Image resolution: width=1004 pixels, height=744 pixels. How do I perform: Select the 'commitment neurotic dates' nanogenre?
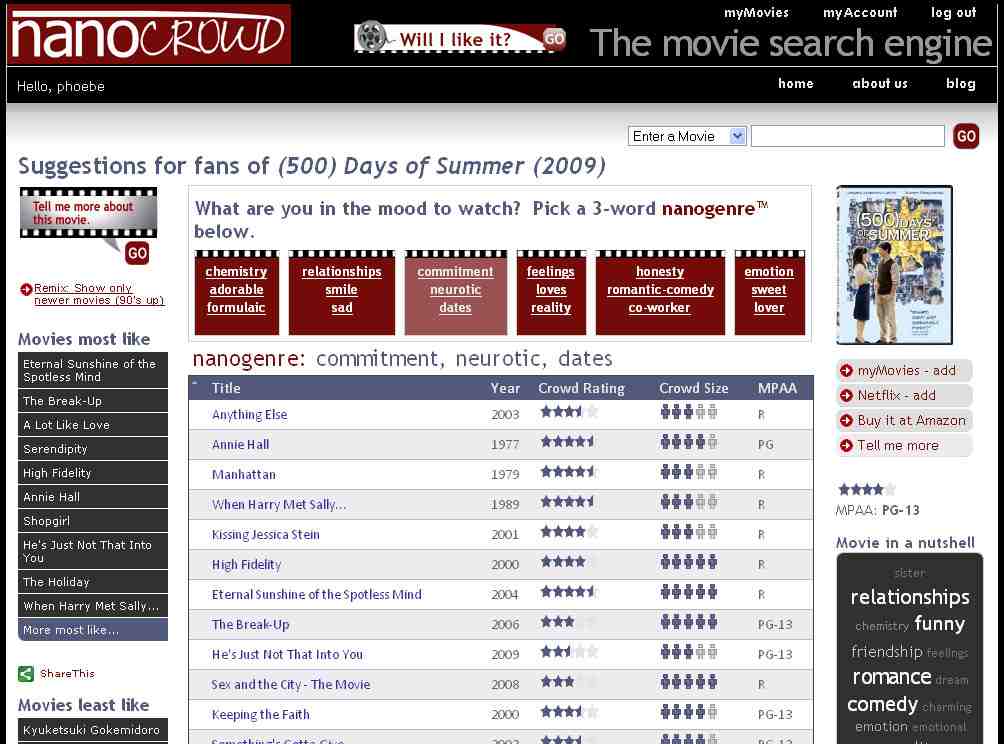tap(455, 292)
